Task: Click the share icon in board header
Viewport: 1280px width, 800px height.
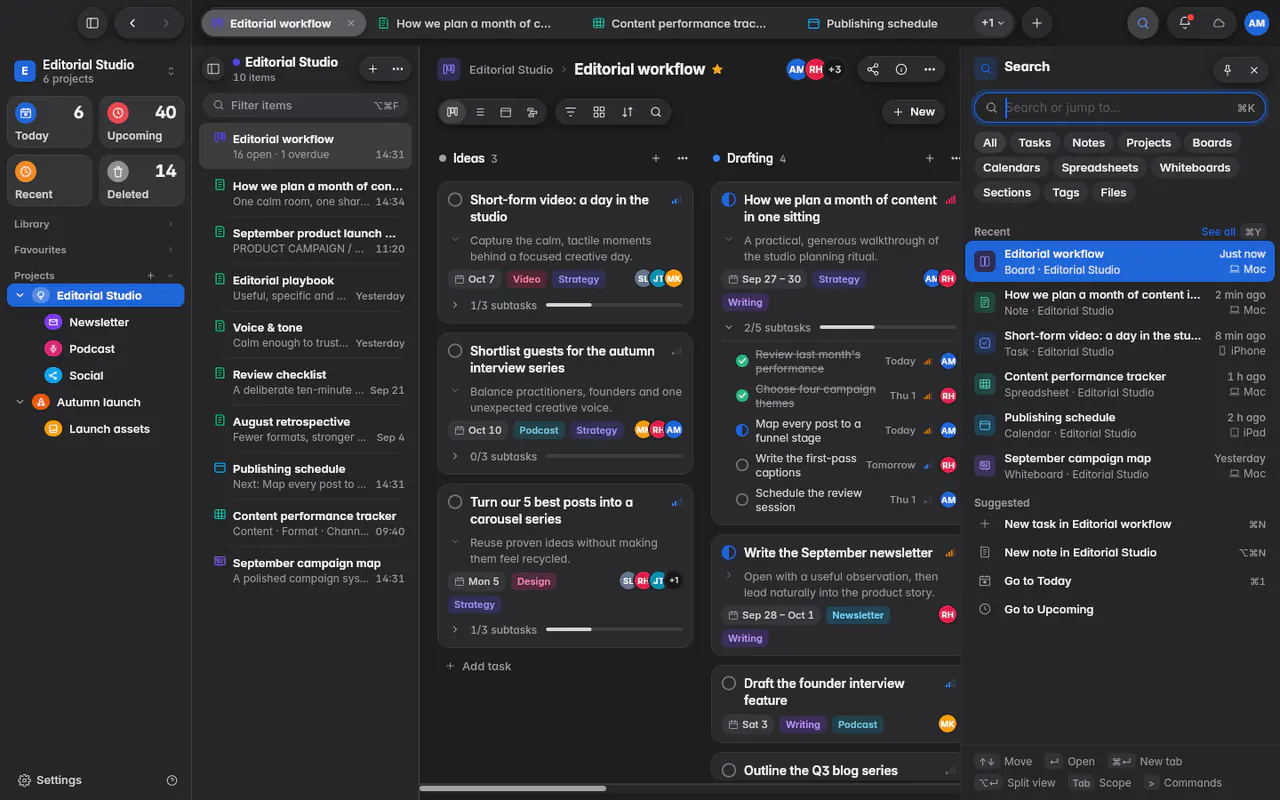Action: (x=873, y=69)
